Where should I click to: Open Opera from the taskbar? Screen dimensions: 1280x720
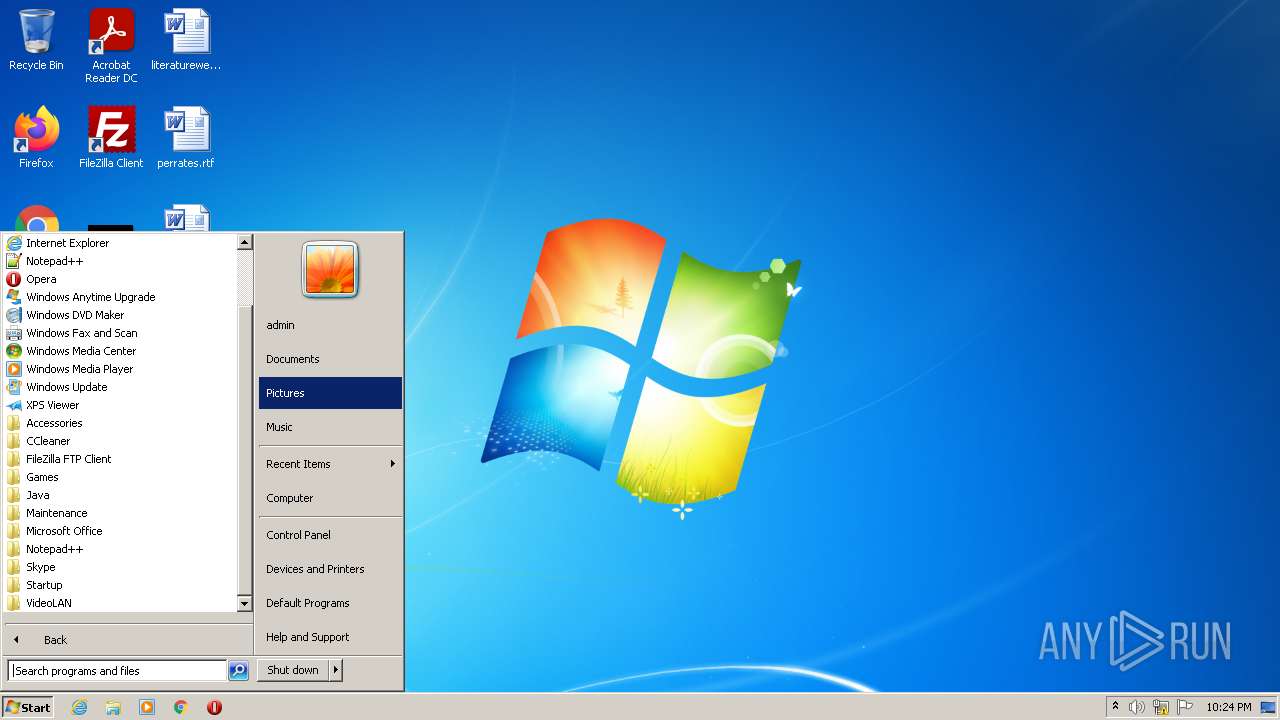click(214, 707)
